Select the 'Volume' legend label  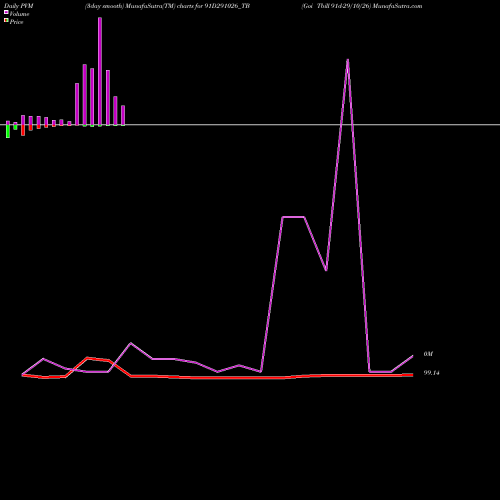tap(19, 14)
